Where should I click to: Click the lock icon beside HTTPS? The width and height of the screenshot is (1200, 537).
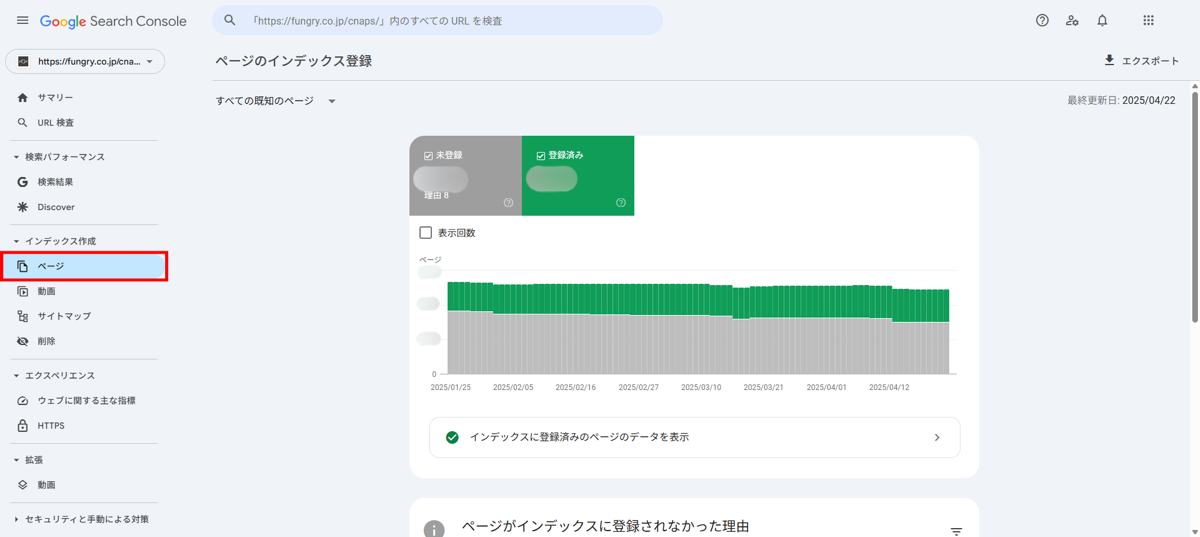coord(23,426)
